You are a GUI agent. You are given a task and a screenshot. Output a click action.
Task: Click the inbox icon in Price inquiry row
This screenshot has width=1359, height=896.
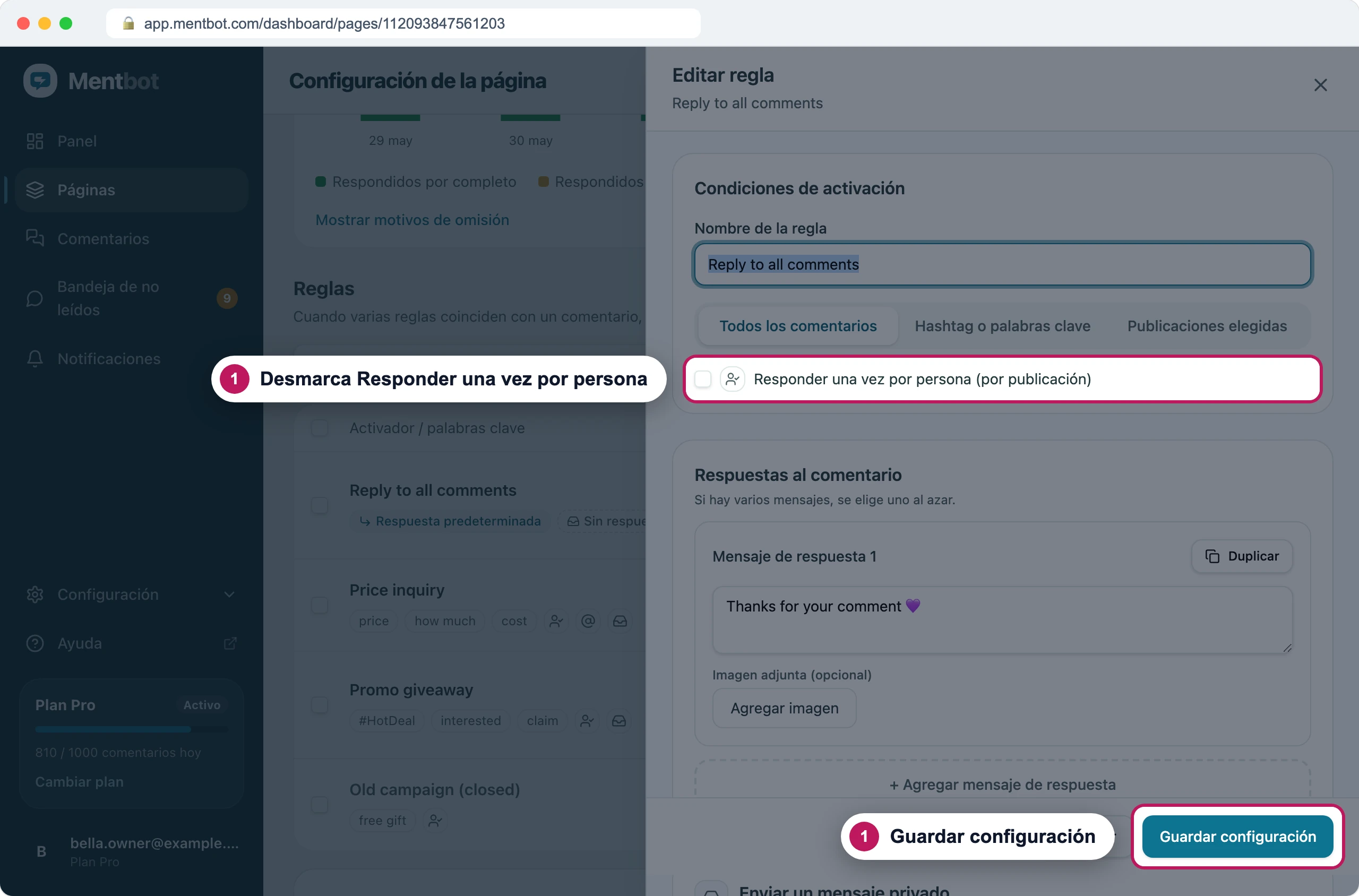pos(620,621)
